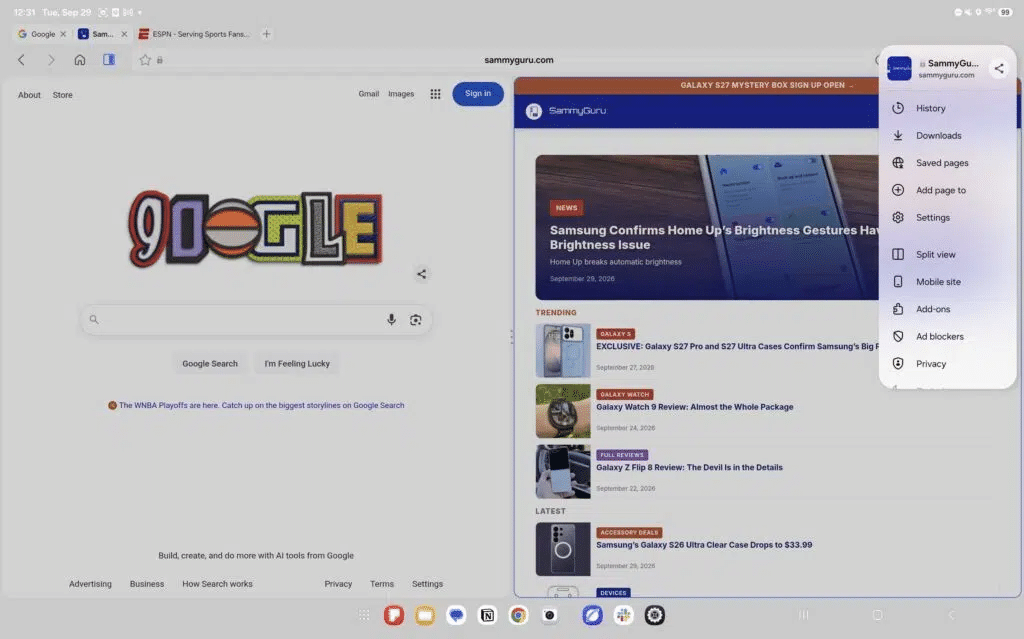Share the Google Doodle
This screenshot has width=1024, height=639.
[422, 274]
